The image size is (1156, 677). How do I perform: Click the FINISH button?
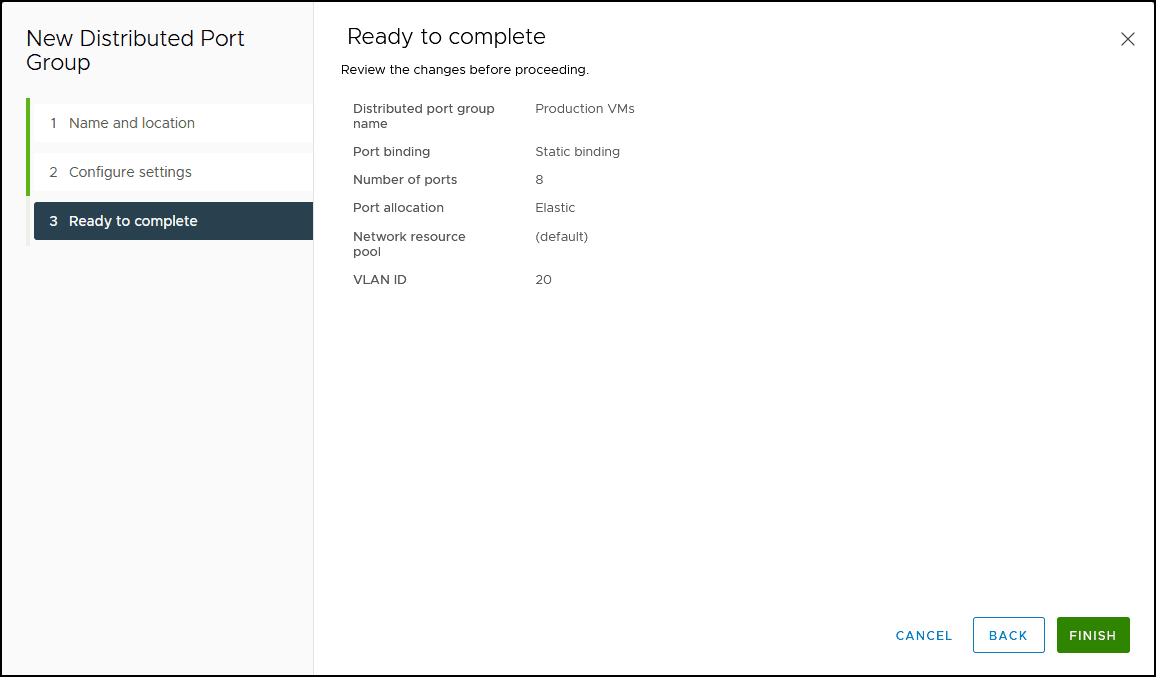[x=1093, y=635]
